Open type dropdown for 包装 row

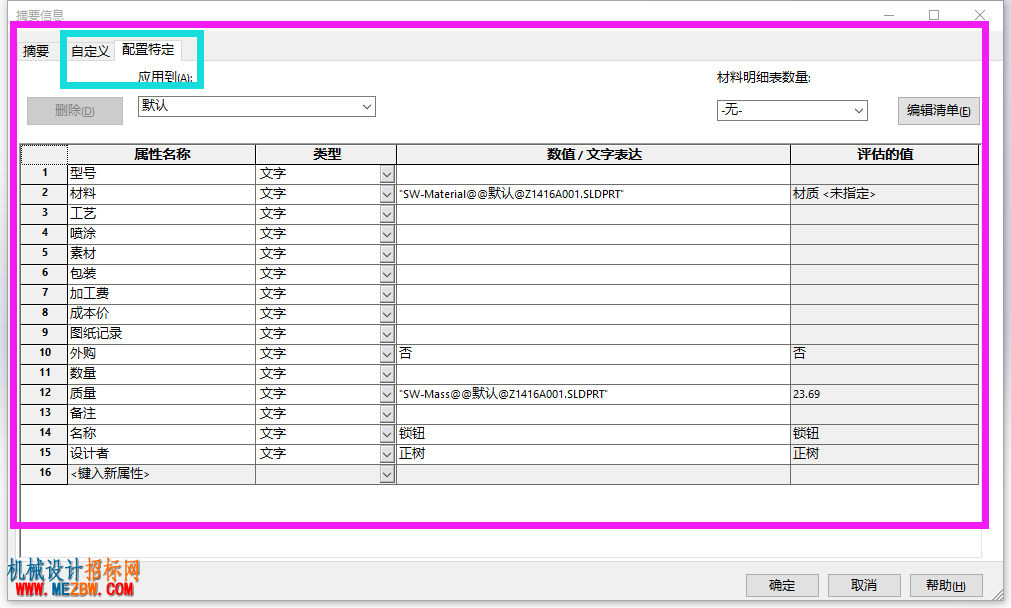coord(387,274)
